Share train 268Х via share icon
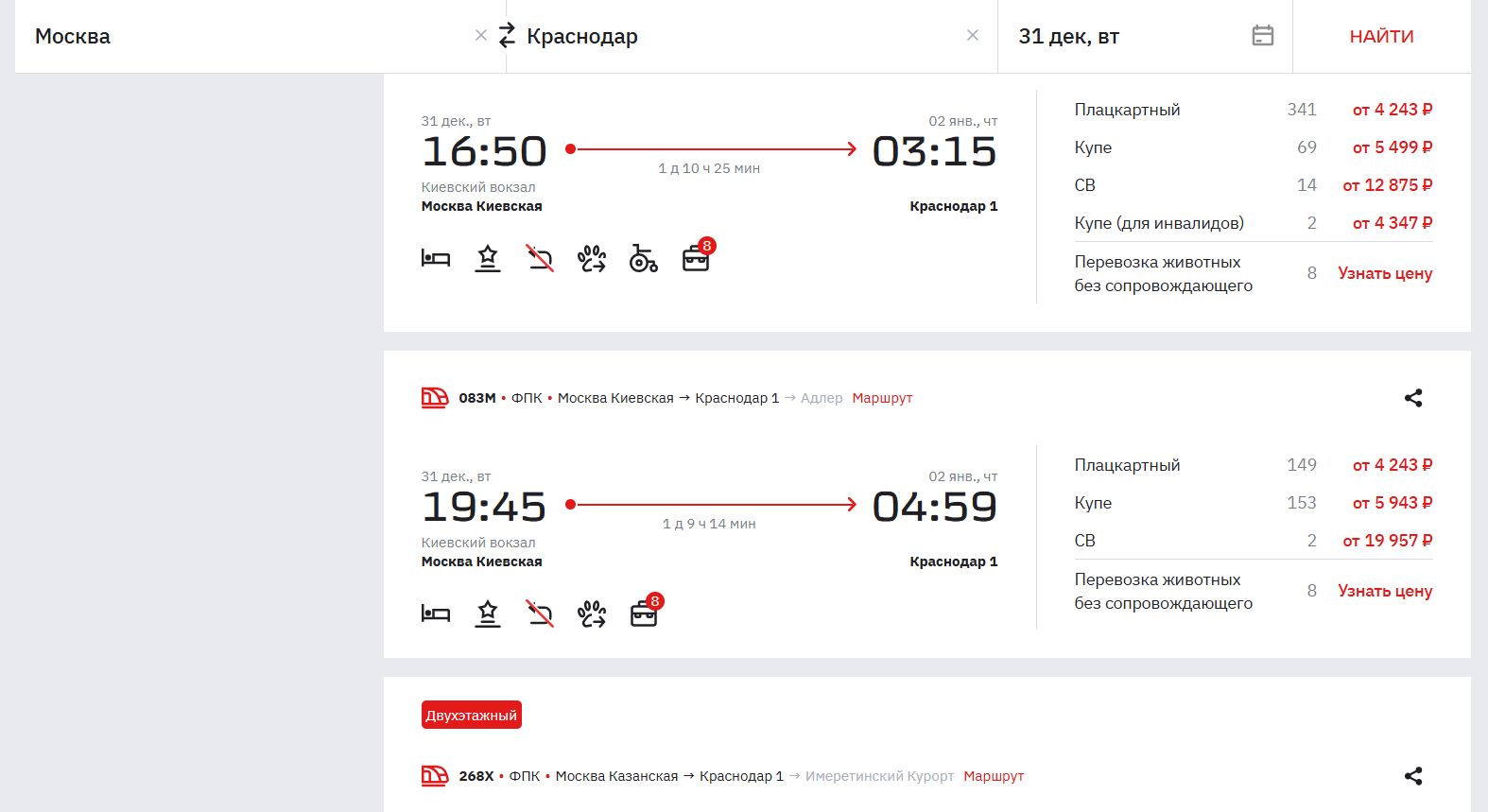 pos(1413,776)
